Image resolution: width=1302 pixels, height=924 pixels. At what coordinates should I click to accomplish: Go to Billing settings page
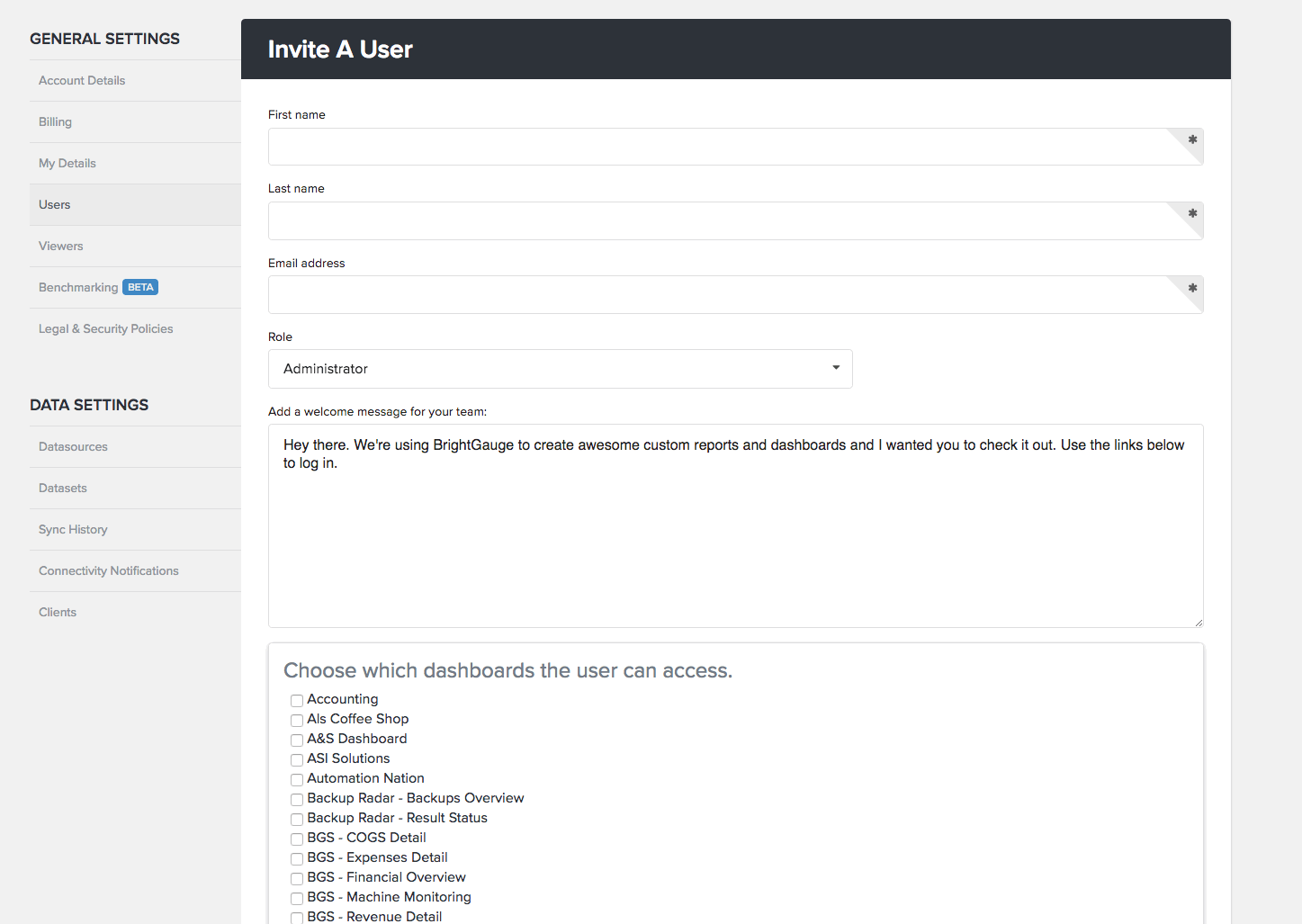coord(55,121)
